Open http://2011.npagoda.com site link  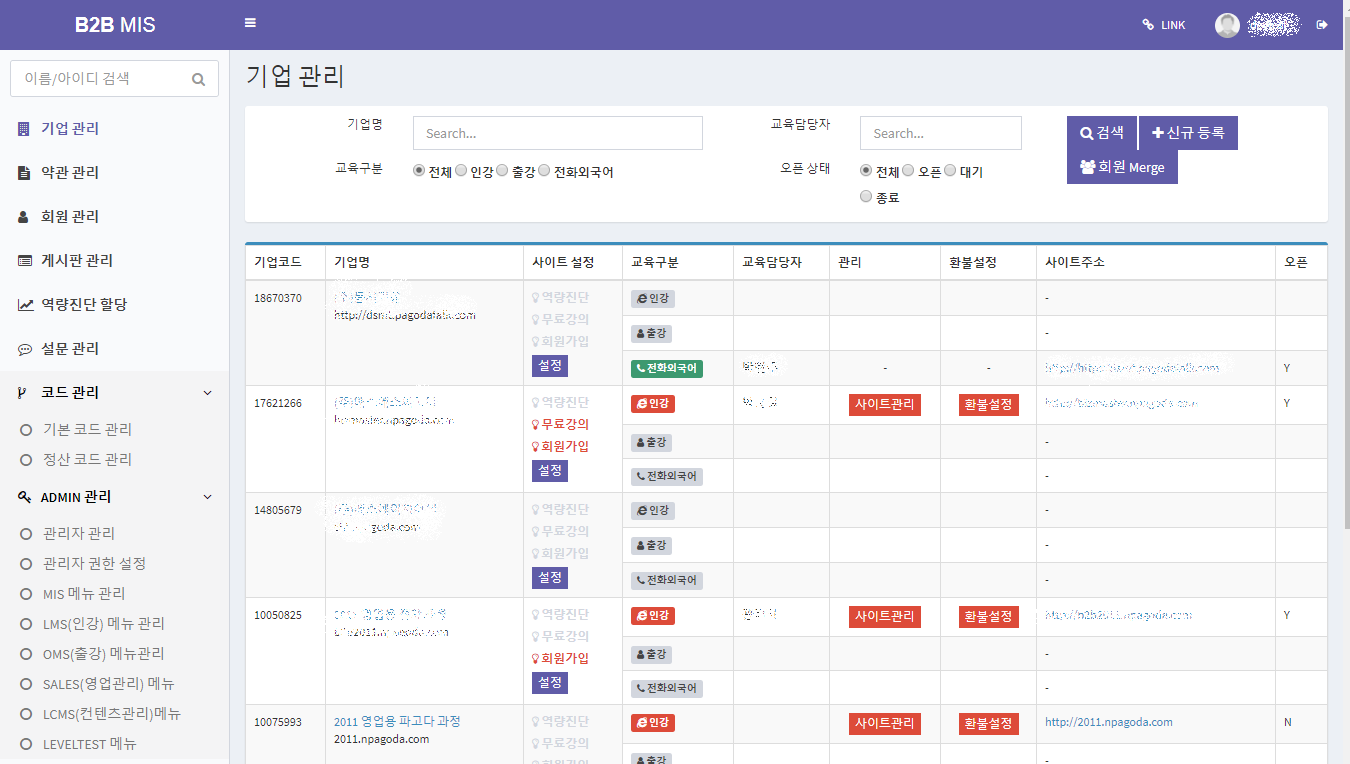(1109, 722)
